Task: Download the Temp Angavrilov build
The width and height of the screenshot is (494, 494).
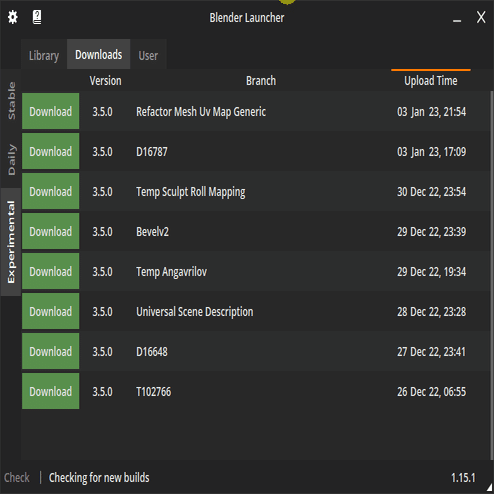Action: 51,271
